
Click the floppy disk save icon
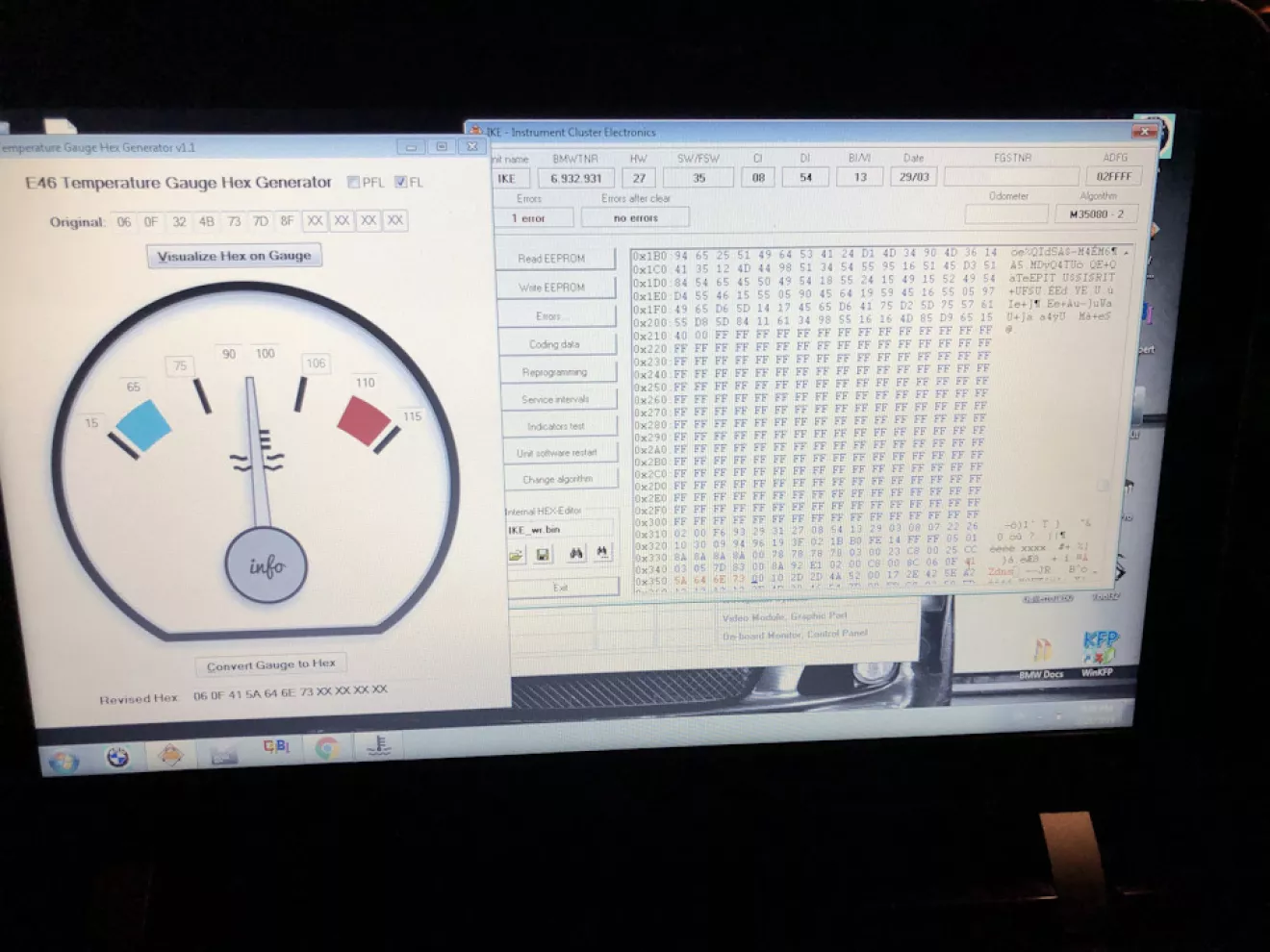tap(543, 555)
